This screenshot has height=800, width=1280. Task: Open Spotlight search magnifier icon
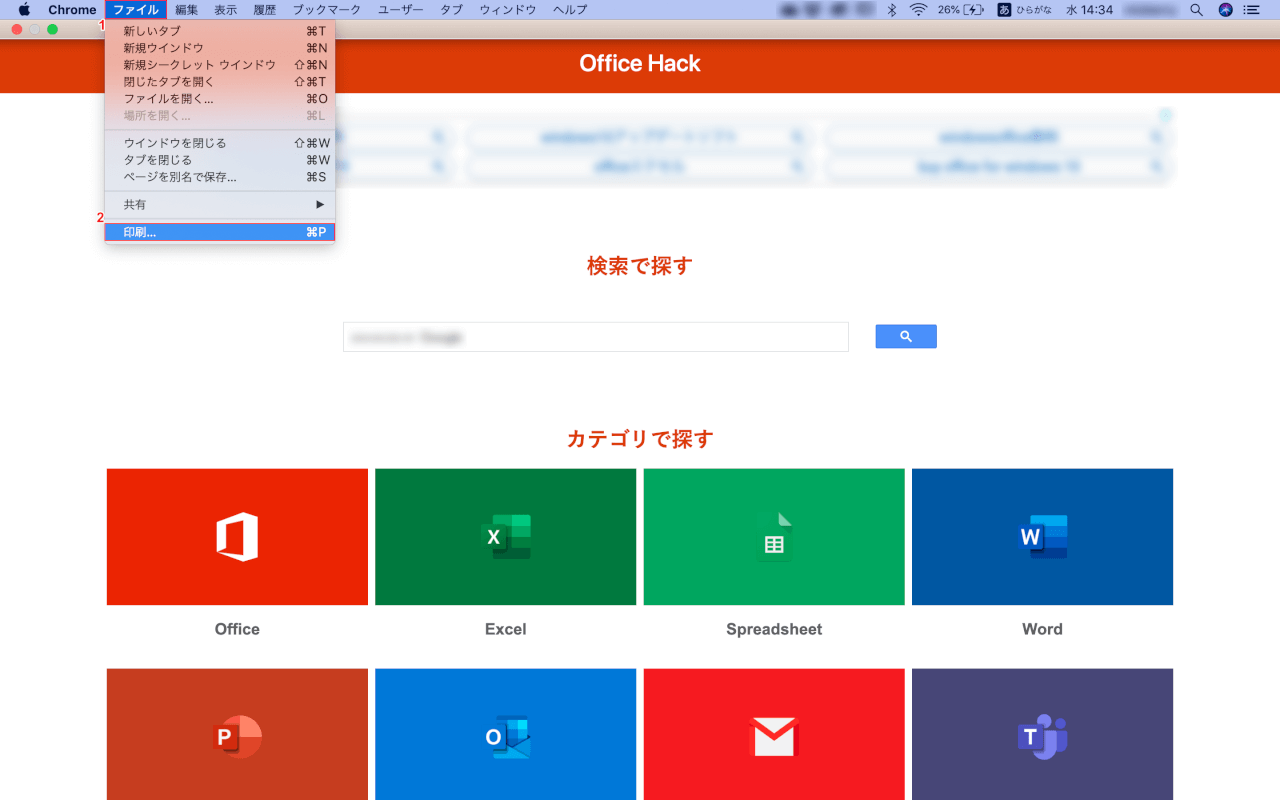(x=1197, y=10)
